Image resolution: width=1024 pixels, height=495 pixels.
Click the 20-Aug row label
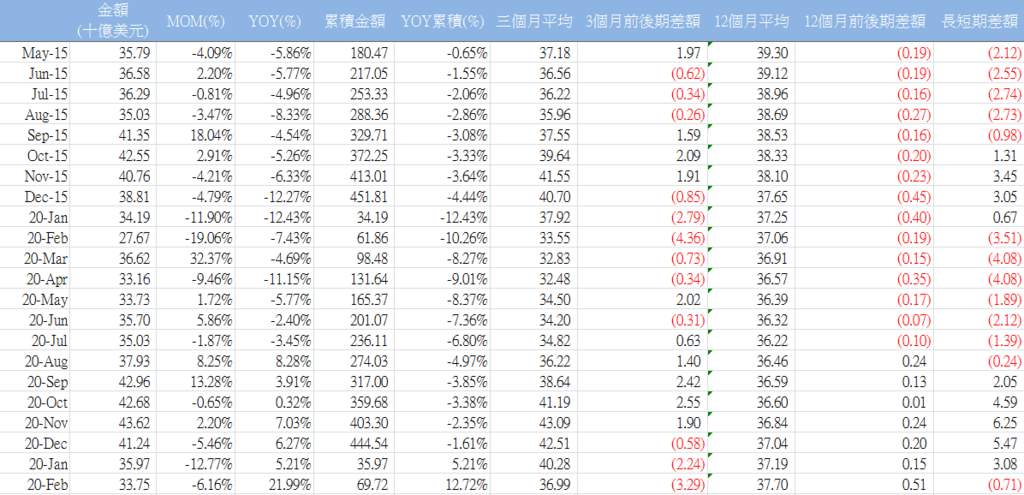point(46,362)
